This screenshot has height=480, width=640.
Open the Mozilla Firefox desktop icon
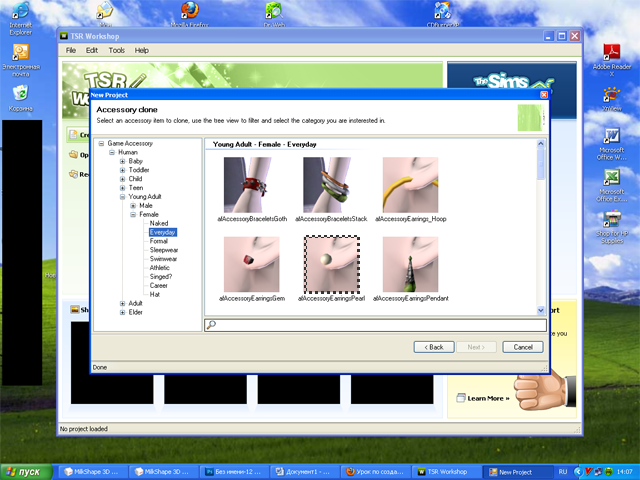189,12
